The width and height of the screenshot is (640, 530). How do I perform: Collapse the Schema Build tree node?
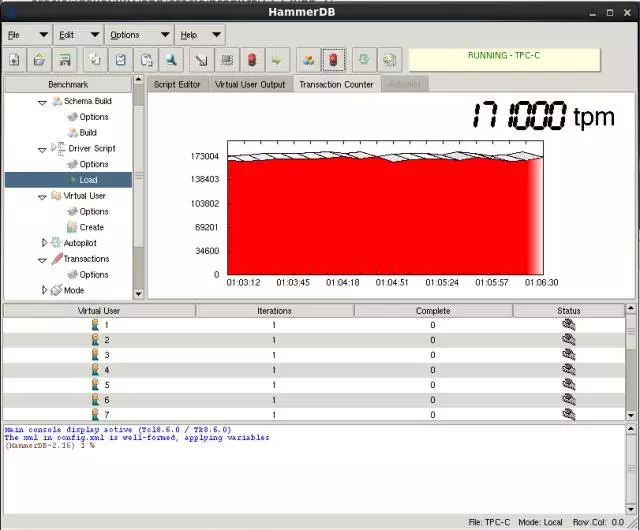42,102
